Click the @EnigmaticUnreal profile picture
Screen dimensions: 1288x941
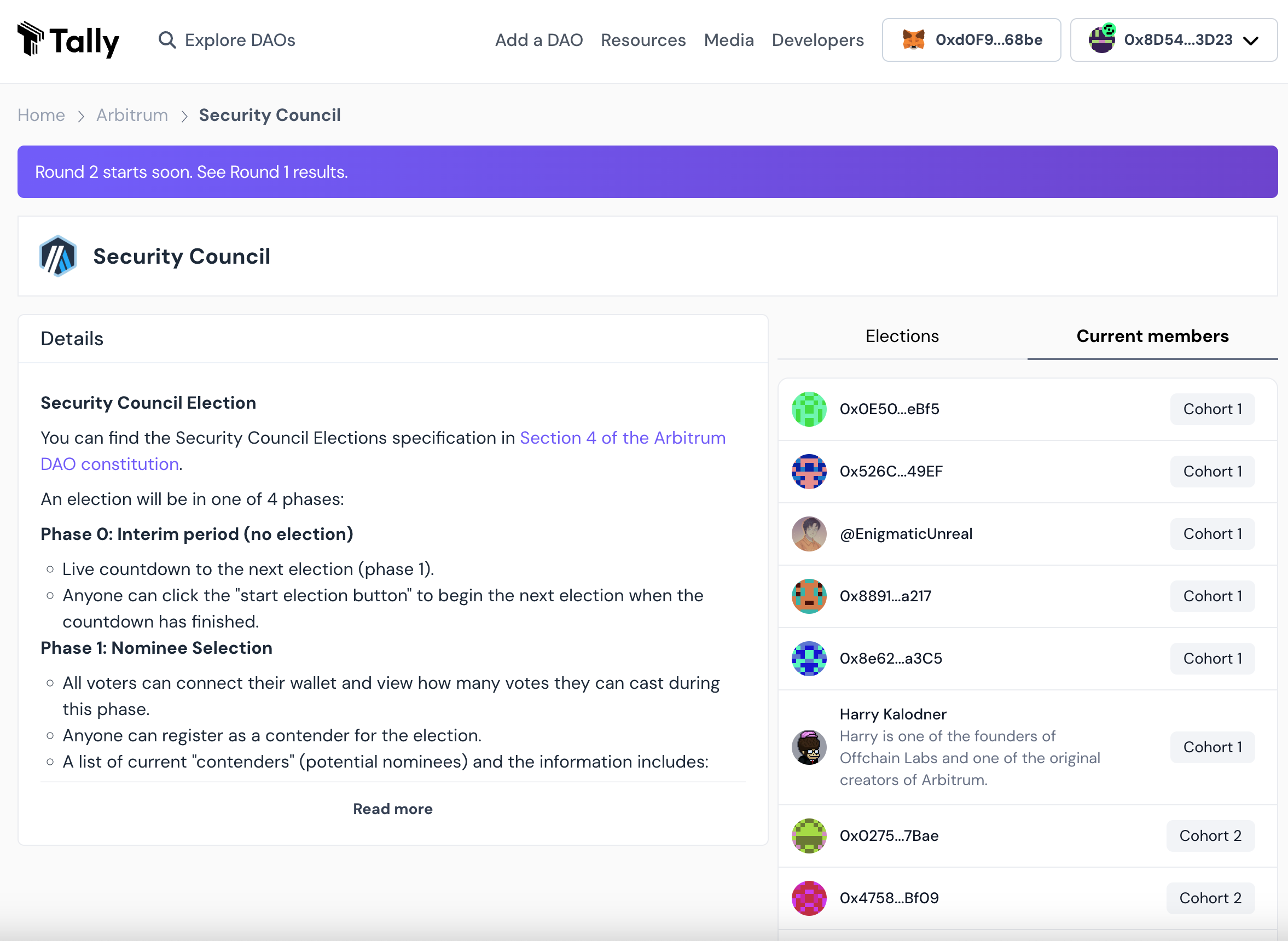point(809,534)
